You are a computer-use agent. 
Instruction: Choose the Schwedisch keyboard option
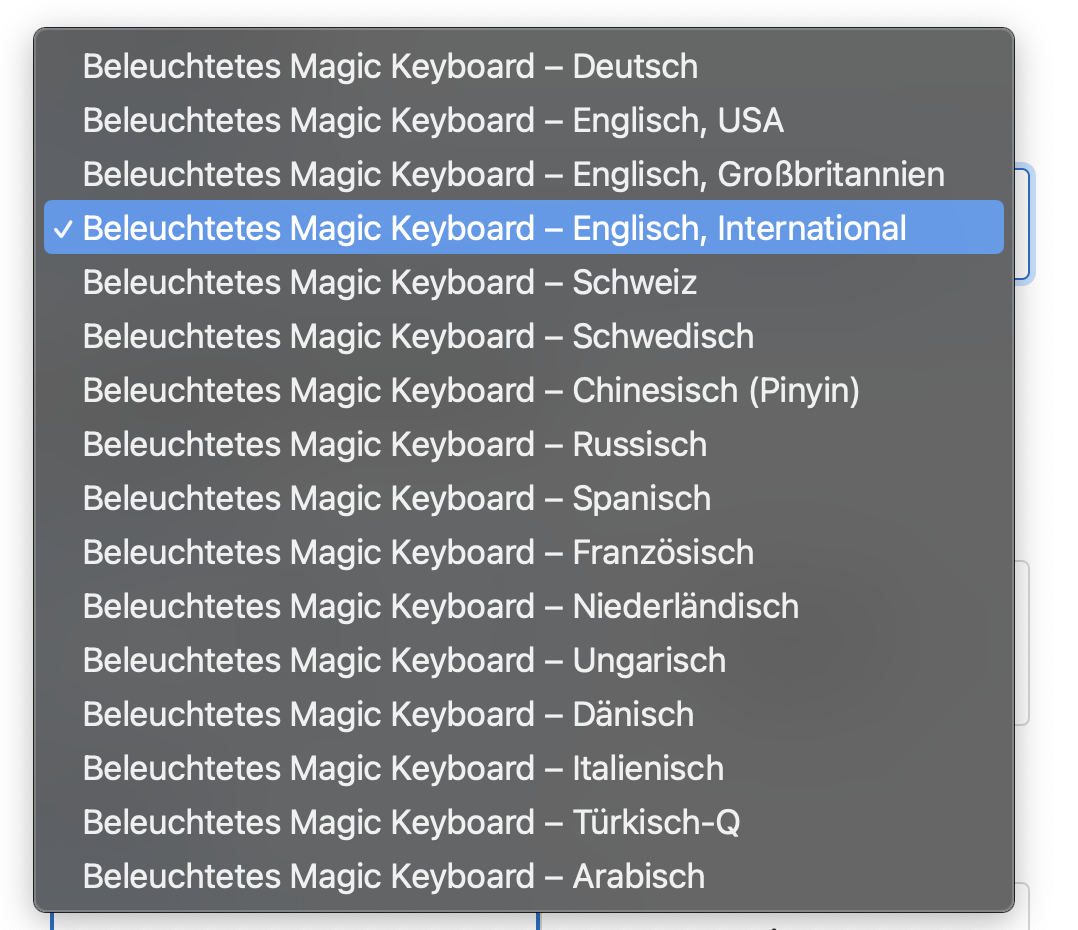click(418, 337)
